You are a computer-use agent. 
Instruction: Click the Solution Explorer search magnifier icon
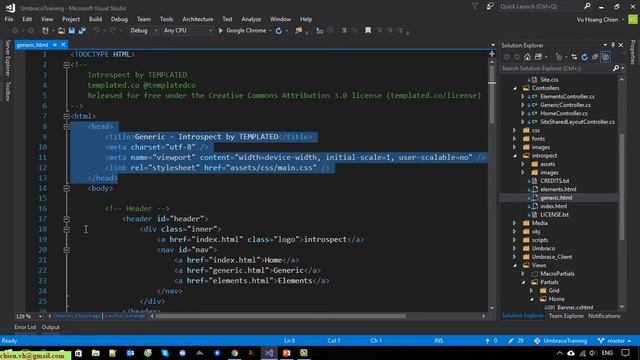[x=616, y=68]
